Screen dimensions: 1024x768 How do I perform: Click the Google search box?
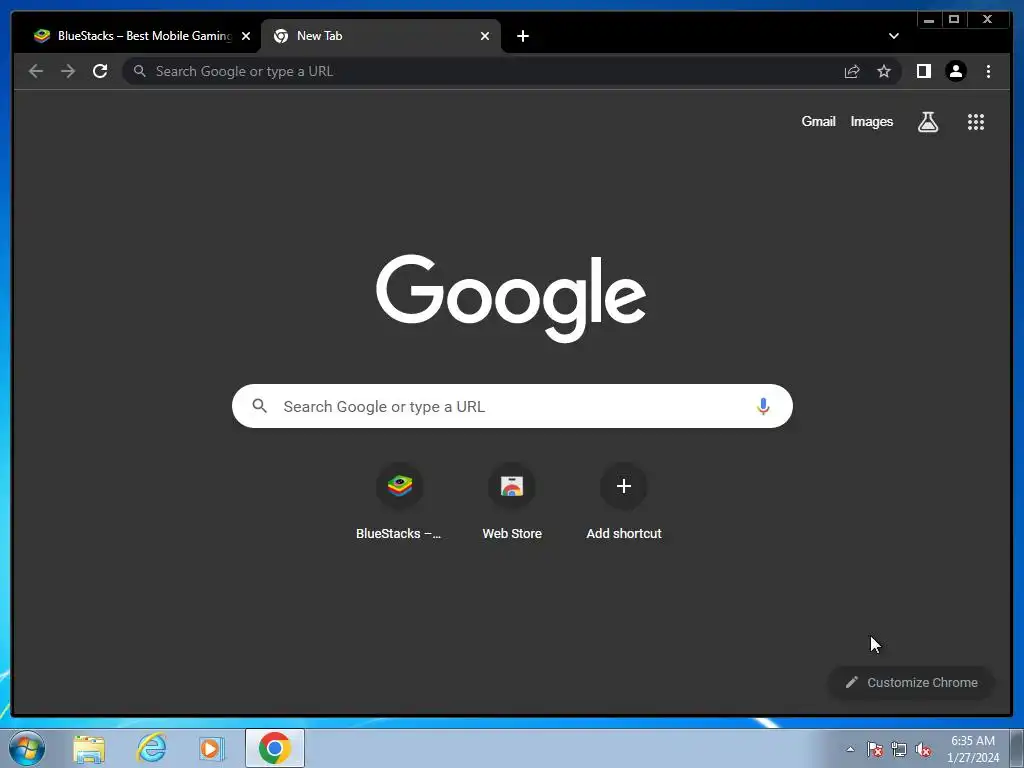(x=512, y=406)
